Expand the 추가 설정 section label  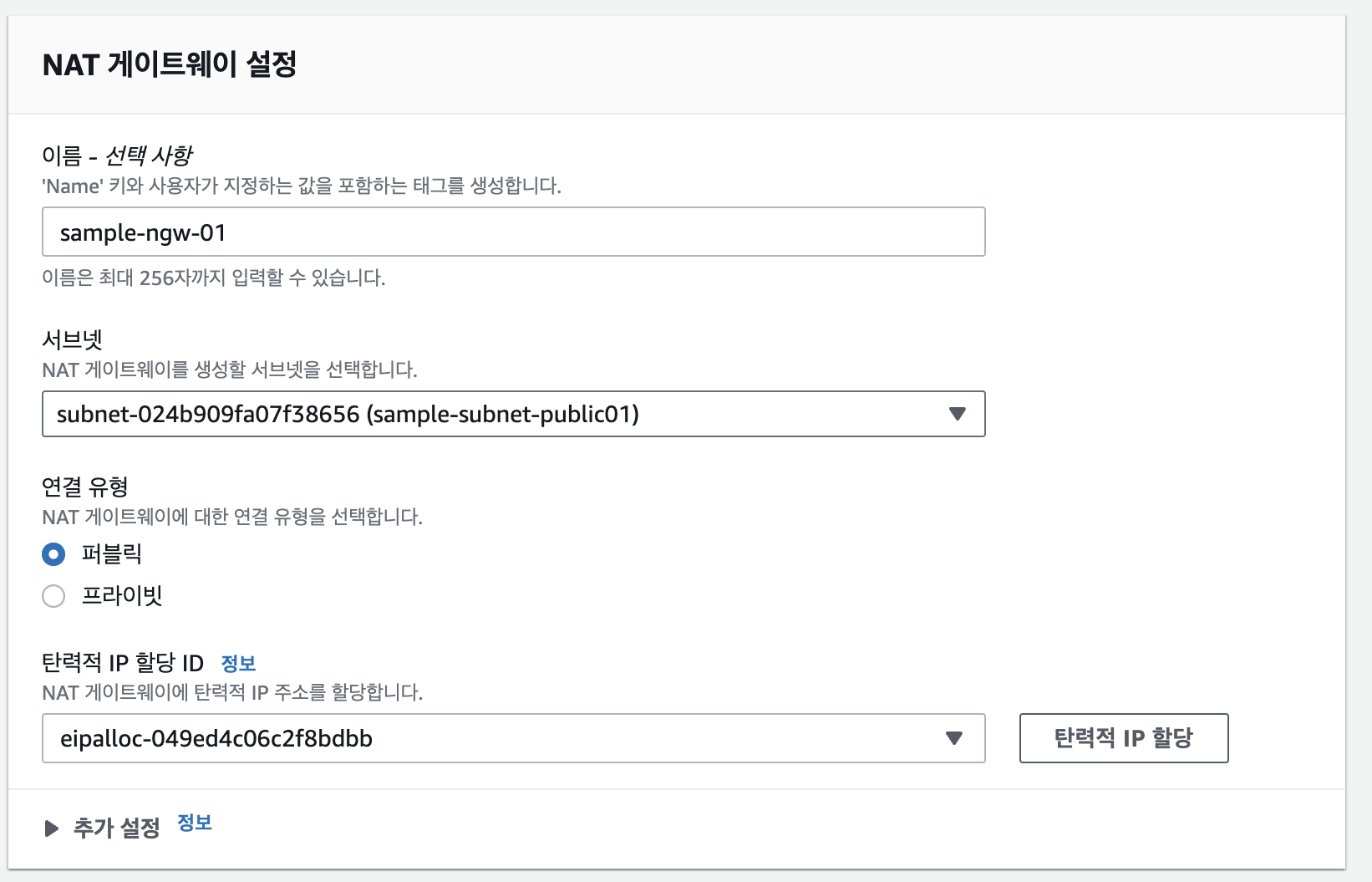(x=117, y=828)
